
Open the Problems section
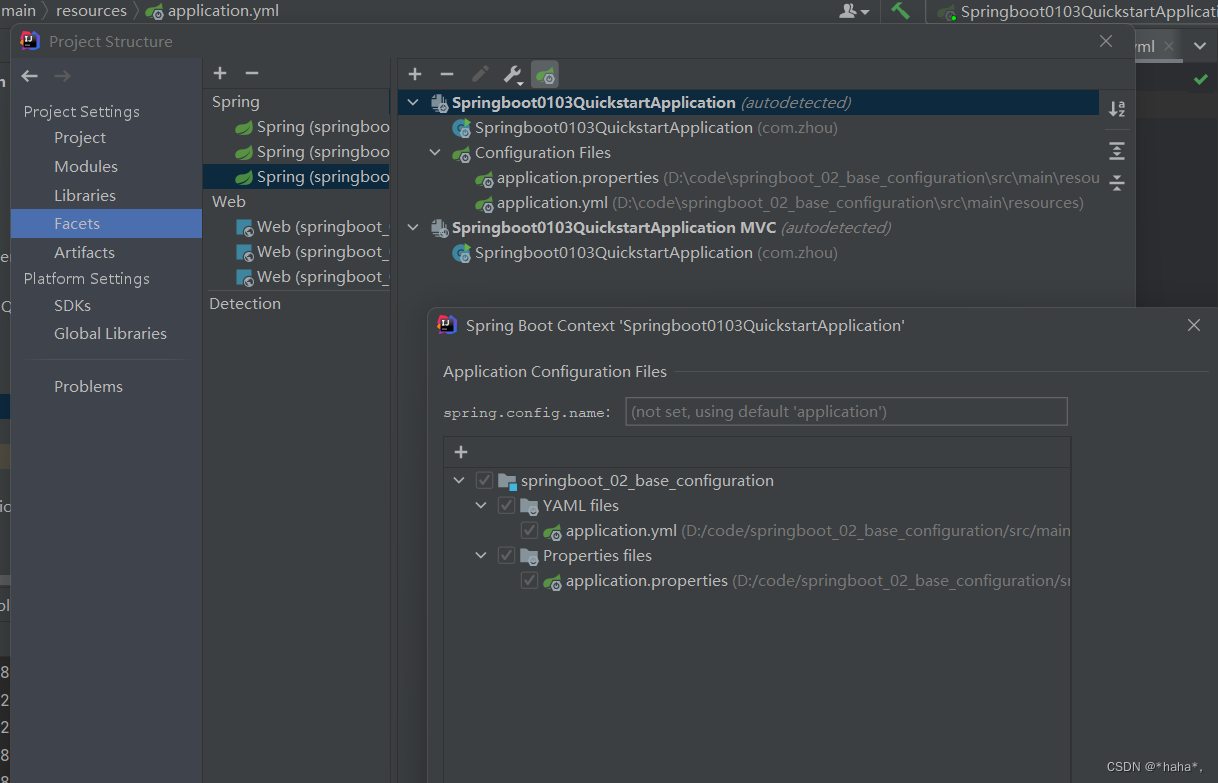(88, 387)
